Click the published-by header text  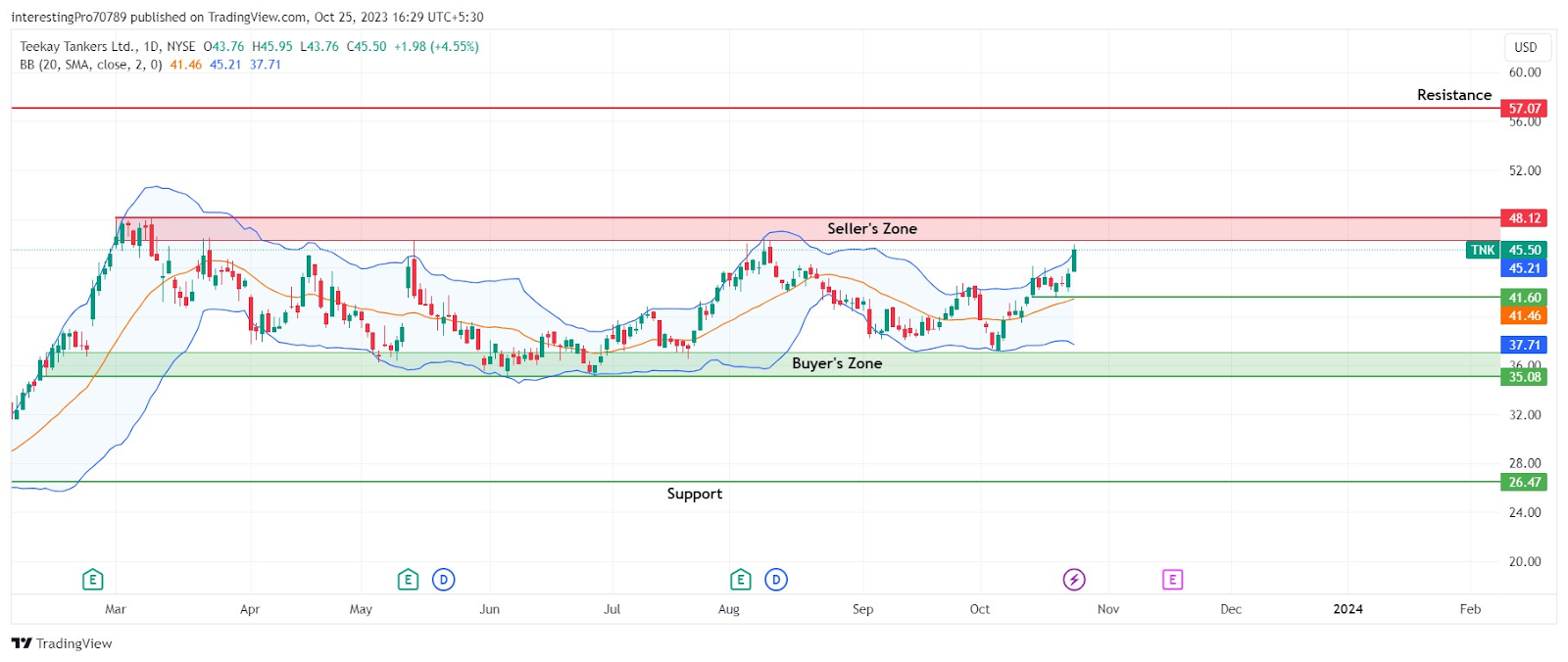pos(247,17)
